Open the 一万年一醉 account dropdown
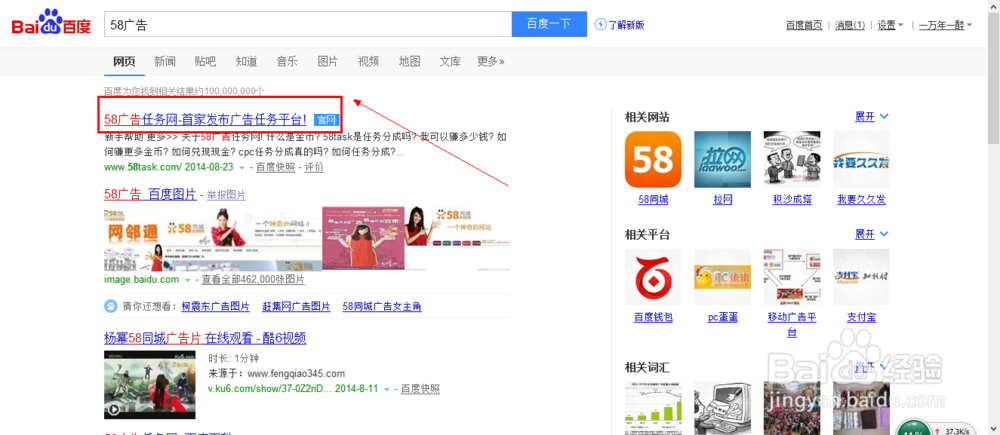Viewport: 1000px width, 435px height. pyautogui.click(x=946, y=25)
